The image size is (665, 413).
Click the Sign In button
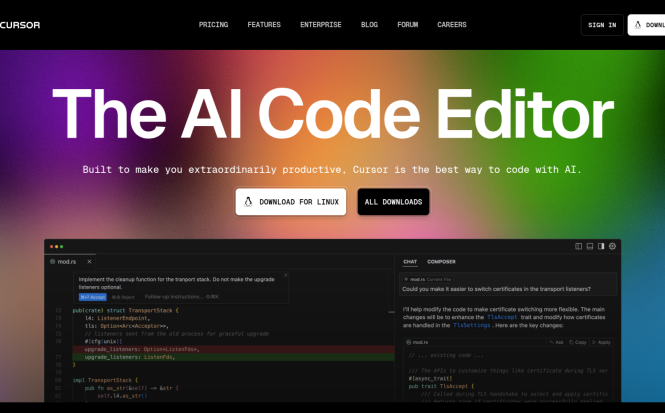[x=602, y=25]
